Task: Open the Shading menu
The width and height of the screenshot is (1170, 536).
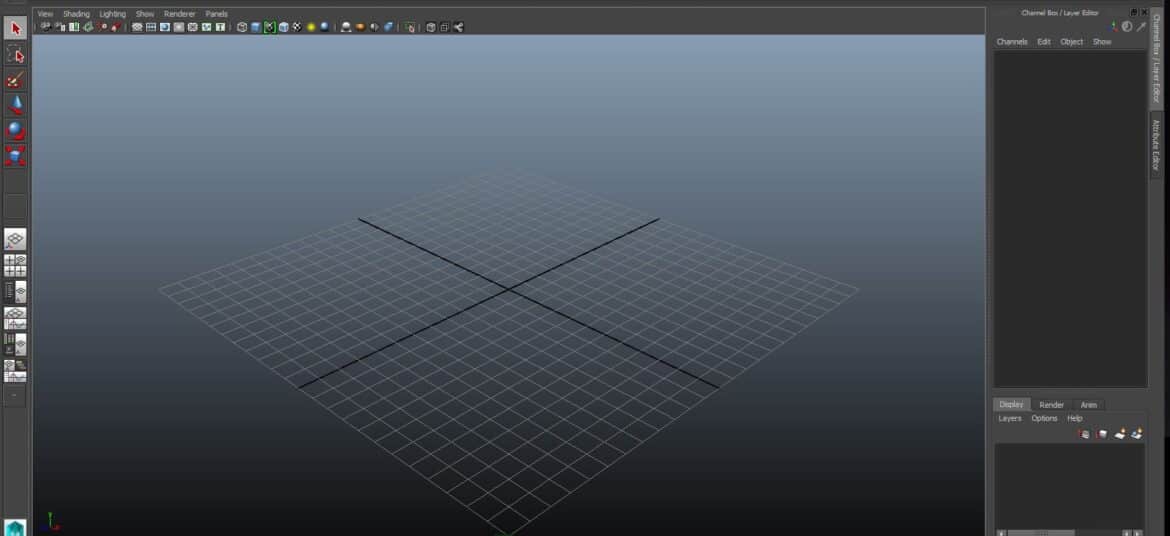Action: (x=76, y=13)
